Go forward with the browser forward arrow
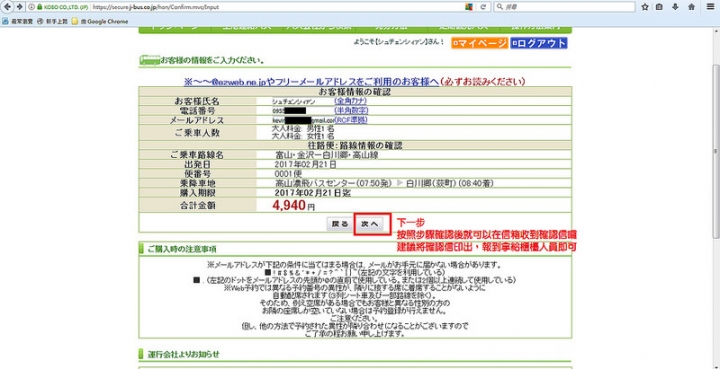The image size is (720, 369). pyautogui.click(x=19, y=7)
